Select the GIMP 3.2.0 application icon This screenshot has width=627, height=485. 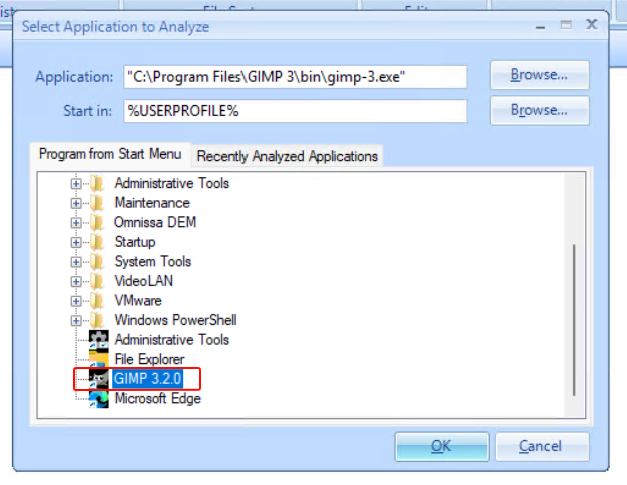[98, 379]
